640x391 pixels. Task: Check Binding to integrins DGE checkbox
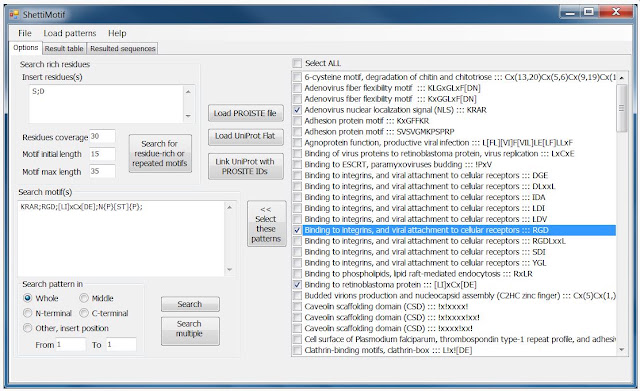(x=297, y=176)
